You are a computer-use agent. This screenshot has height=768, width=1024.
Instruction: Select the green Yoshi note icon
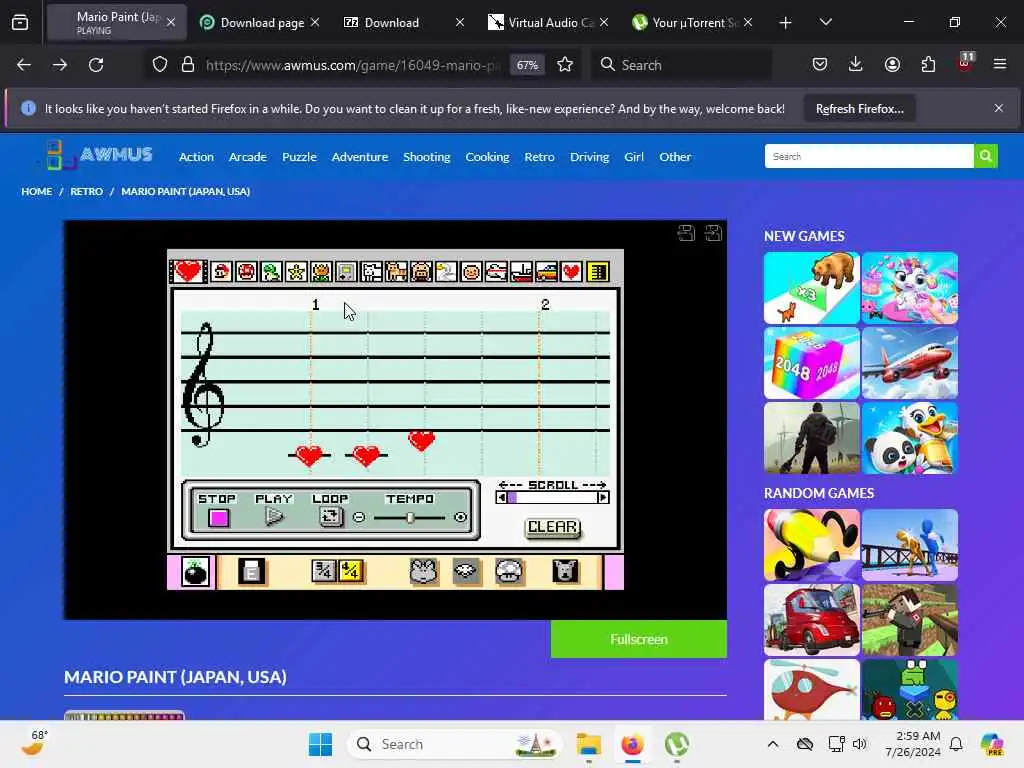click(271, 272)
